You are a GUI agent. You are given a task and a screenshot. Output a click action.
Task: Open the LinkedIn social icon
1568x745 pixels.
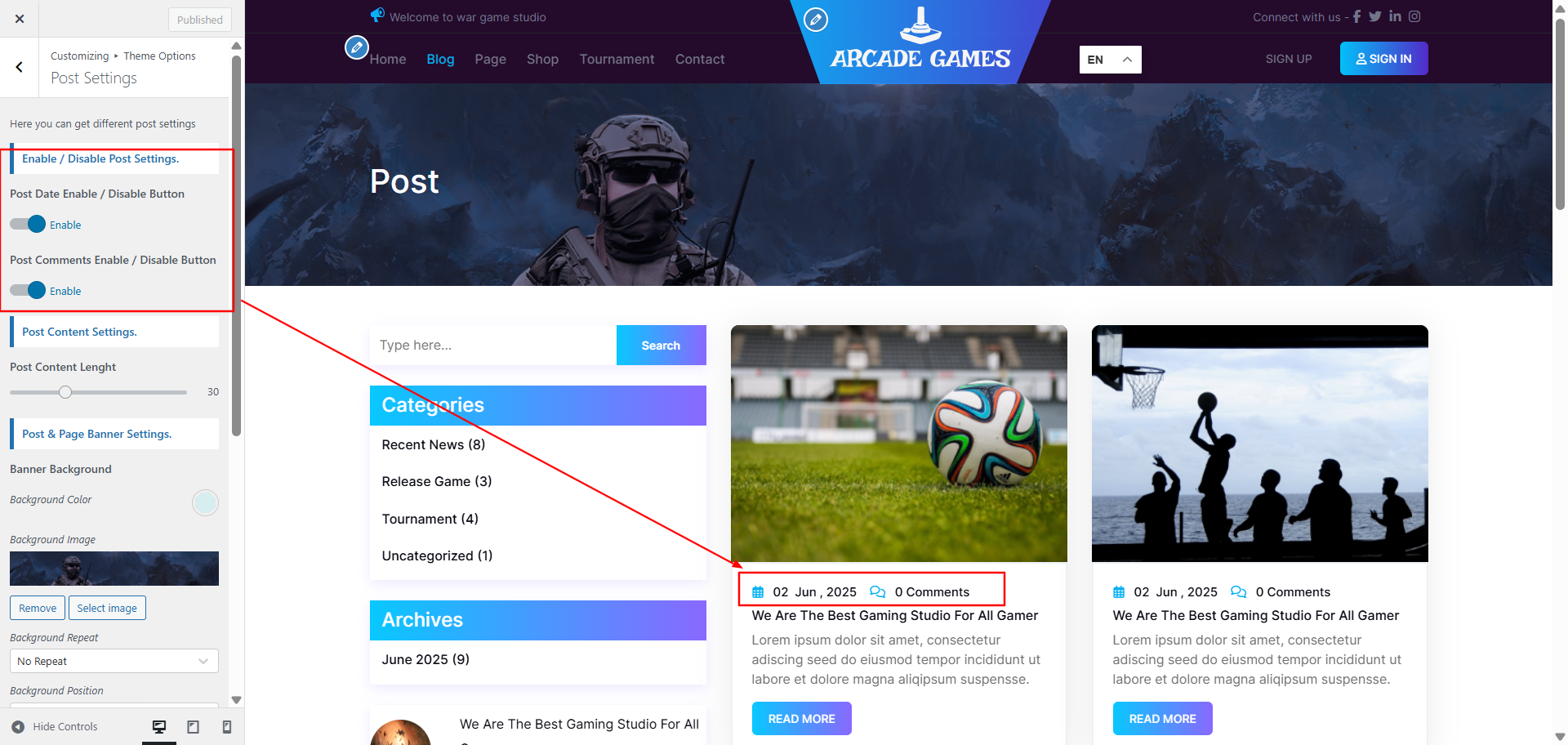click(x=1395, y=16)
